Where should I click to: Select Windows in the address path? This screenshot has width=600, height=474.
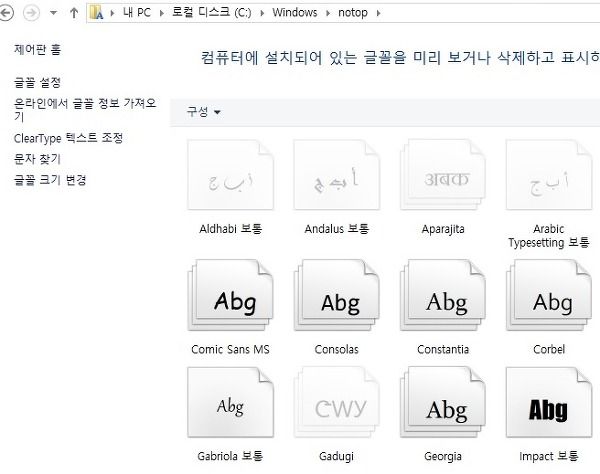point(295,13)
